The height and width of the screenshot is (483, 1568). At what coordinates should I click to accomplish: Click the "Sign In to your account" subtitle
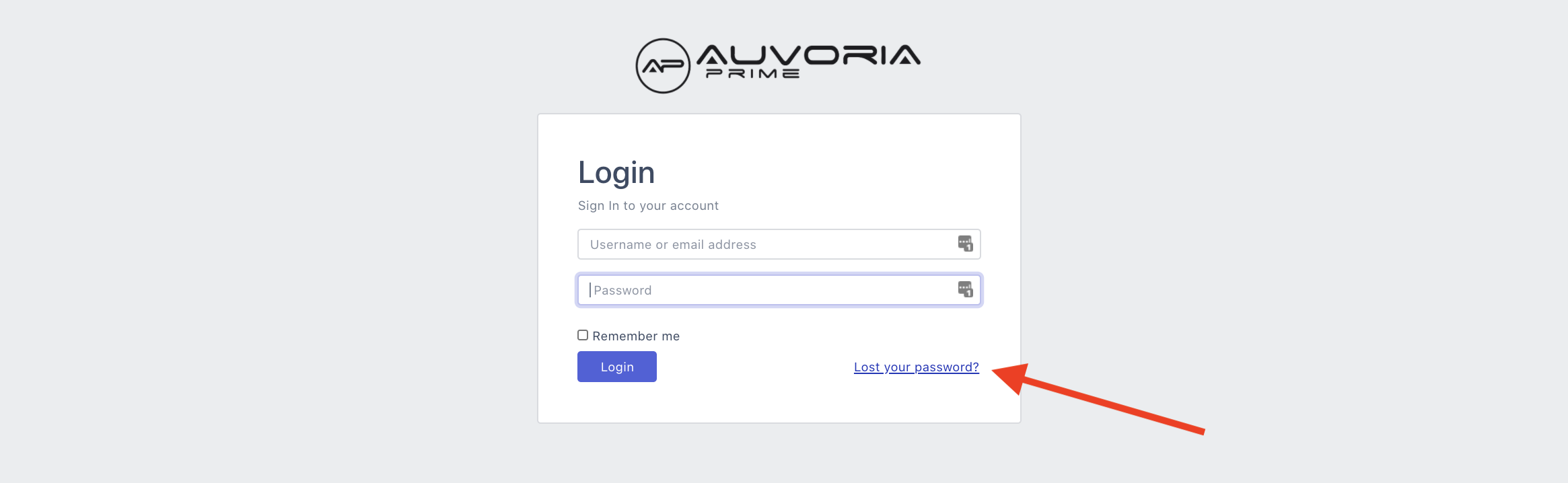pos(648,206)
